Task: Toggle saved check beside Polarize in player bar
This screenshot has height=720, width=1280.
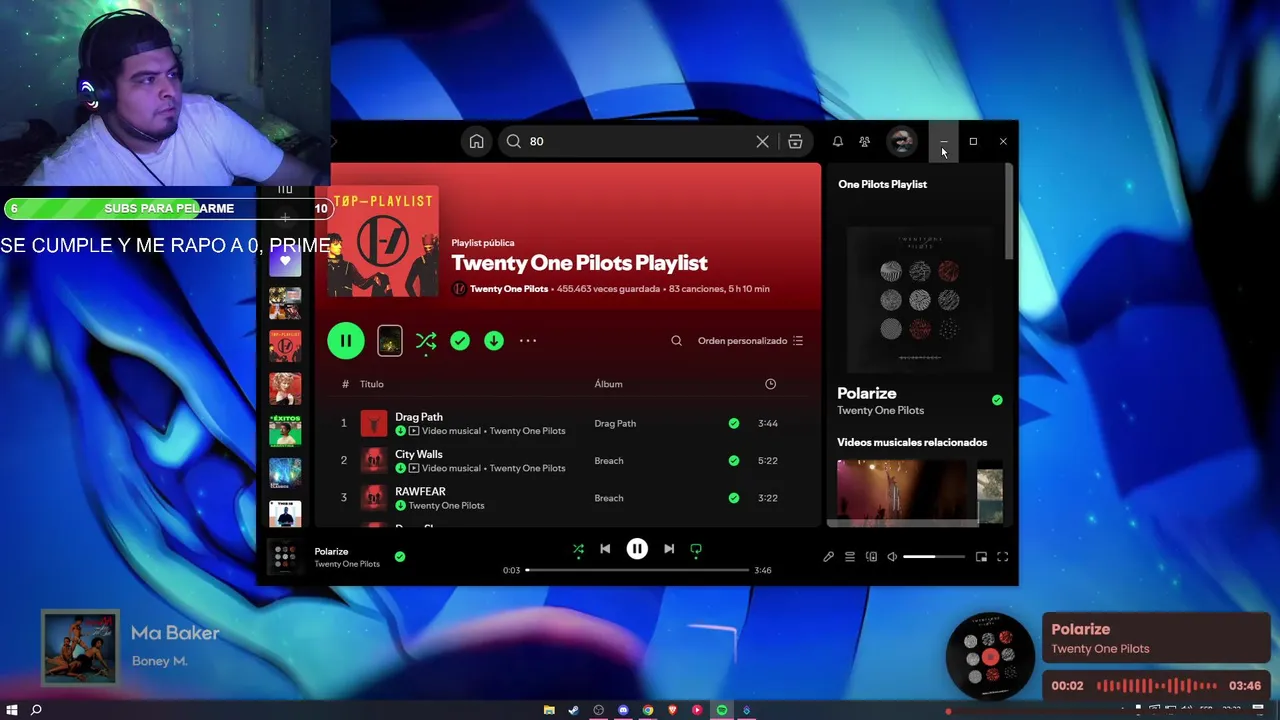Action: click(400, 556)
